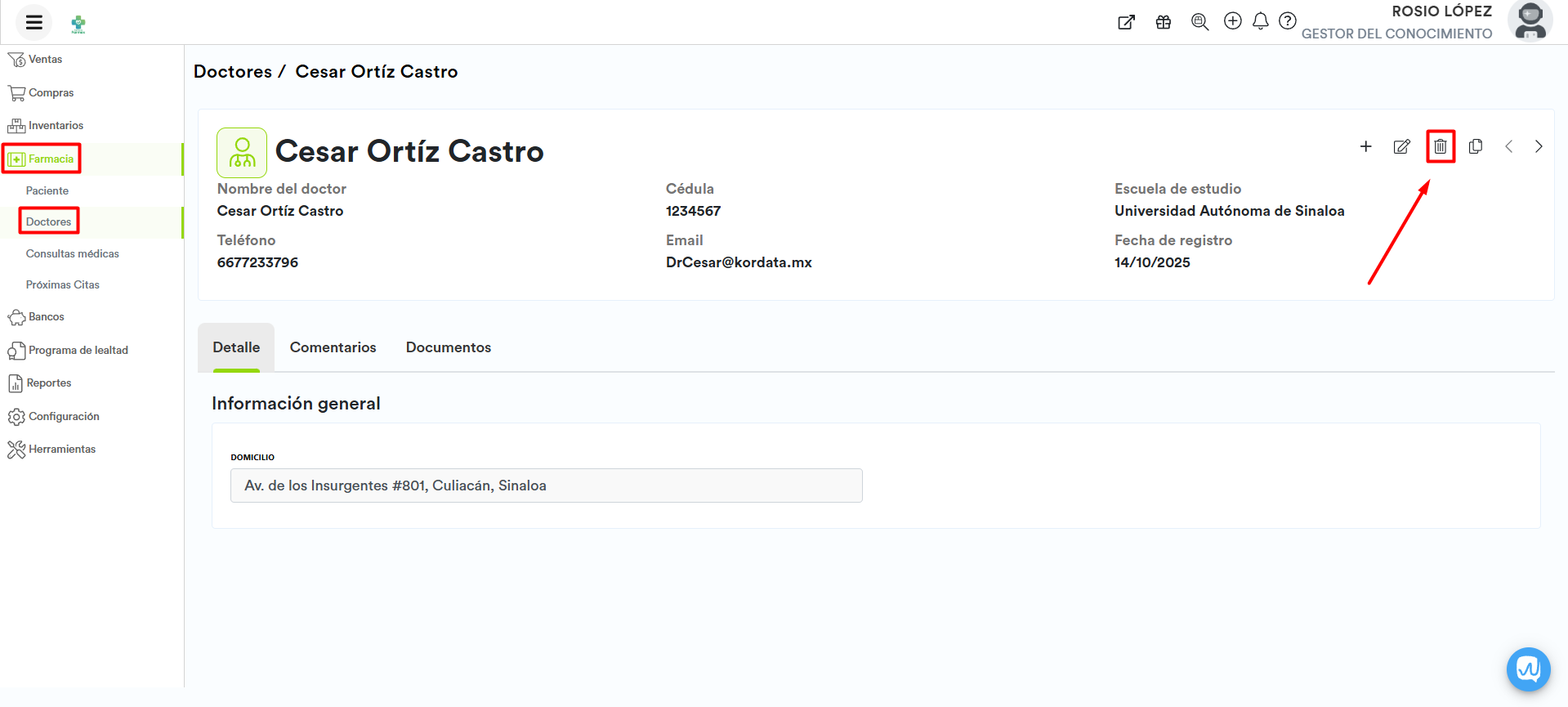The width and height of the screenshot is (1568, 707).
Task: Add a new doctor with plus icon
Action: 1365,147
